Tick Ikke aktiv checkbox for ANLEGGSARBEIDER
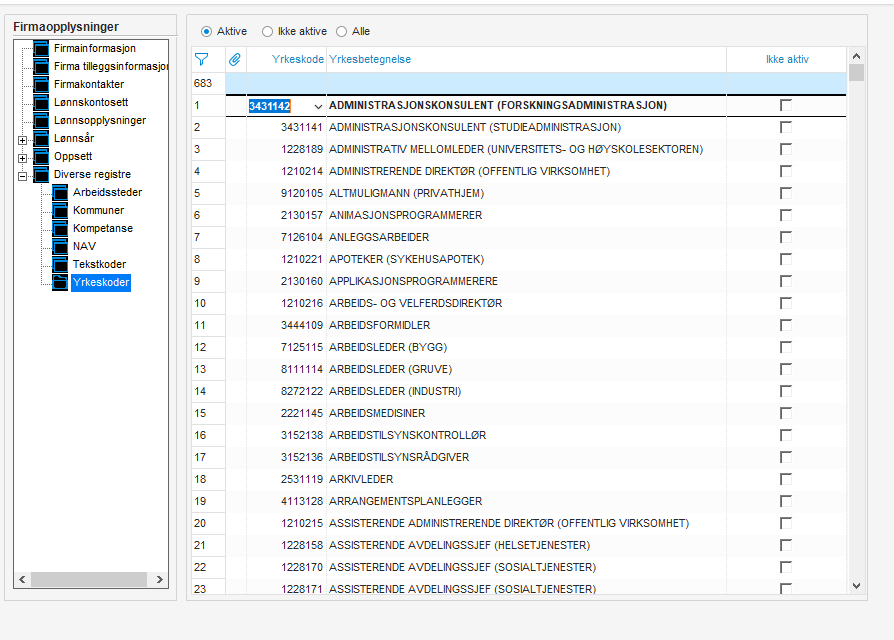Screen dimensions: 894x640 [786, 237]
